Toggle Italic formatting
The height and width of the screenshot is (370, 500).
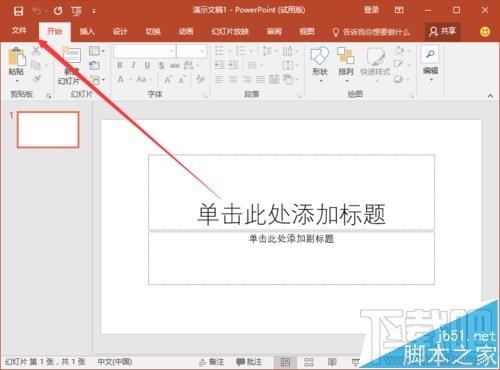pyautogui.click(x=133, y=65)
